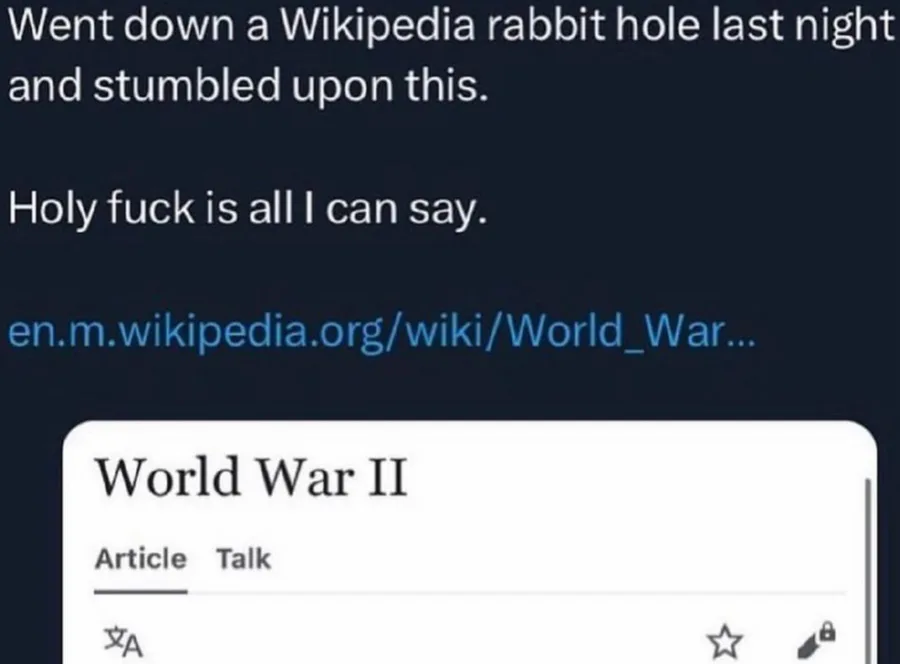Click the locked edit pencil icon
Screen dimensions: 900x664
coord(817,640)
